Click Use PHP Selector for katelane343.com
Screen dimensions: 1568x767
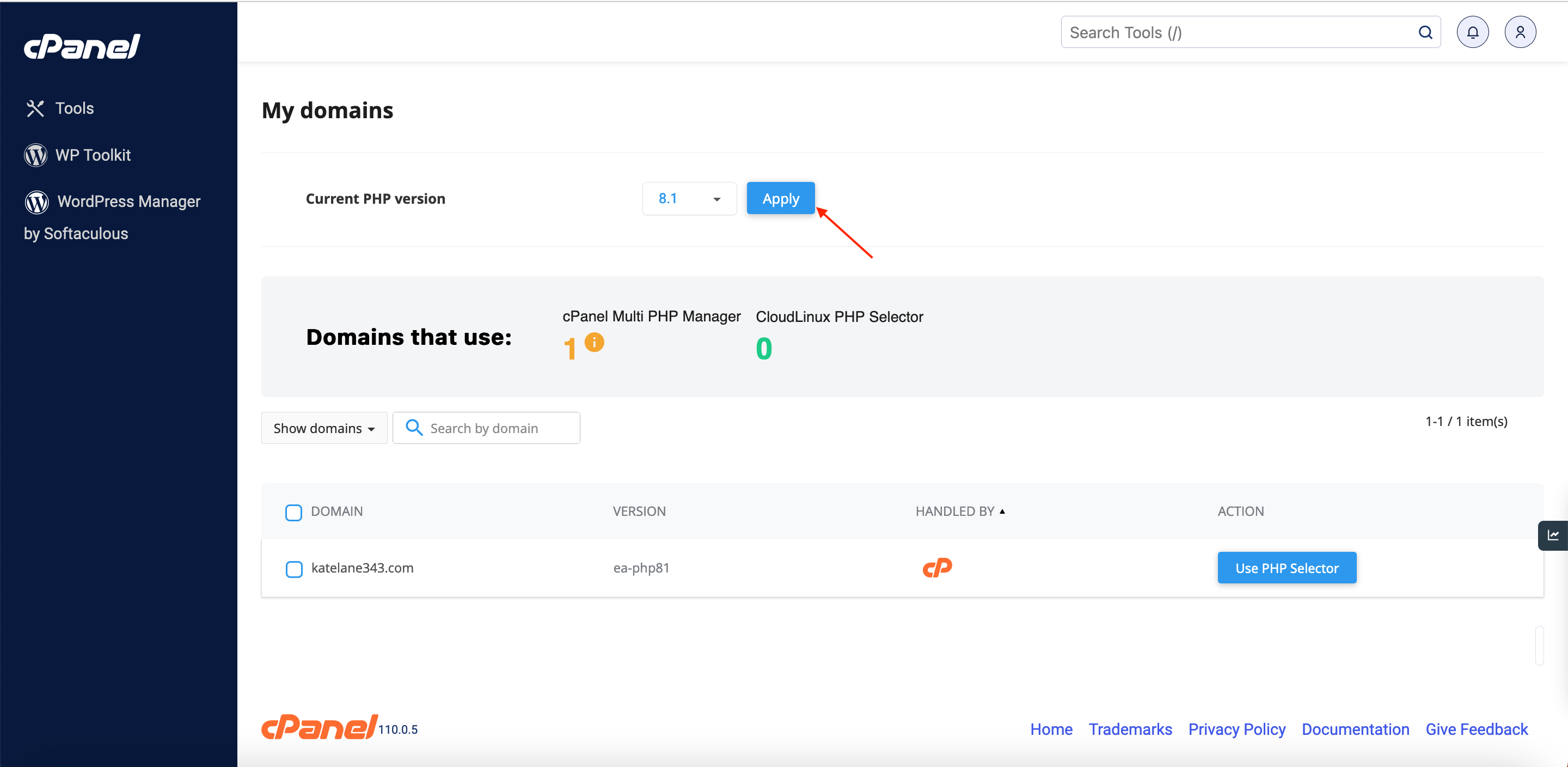[1287, 568]
